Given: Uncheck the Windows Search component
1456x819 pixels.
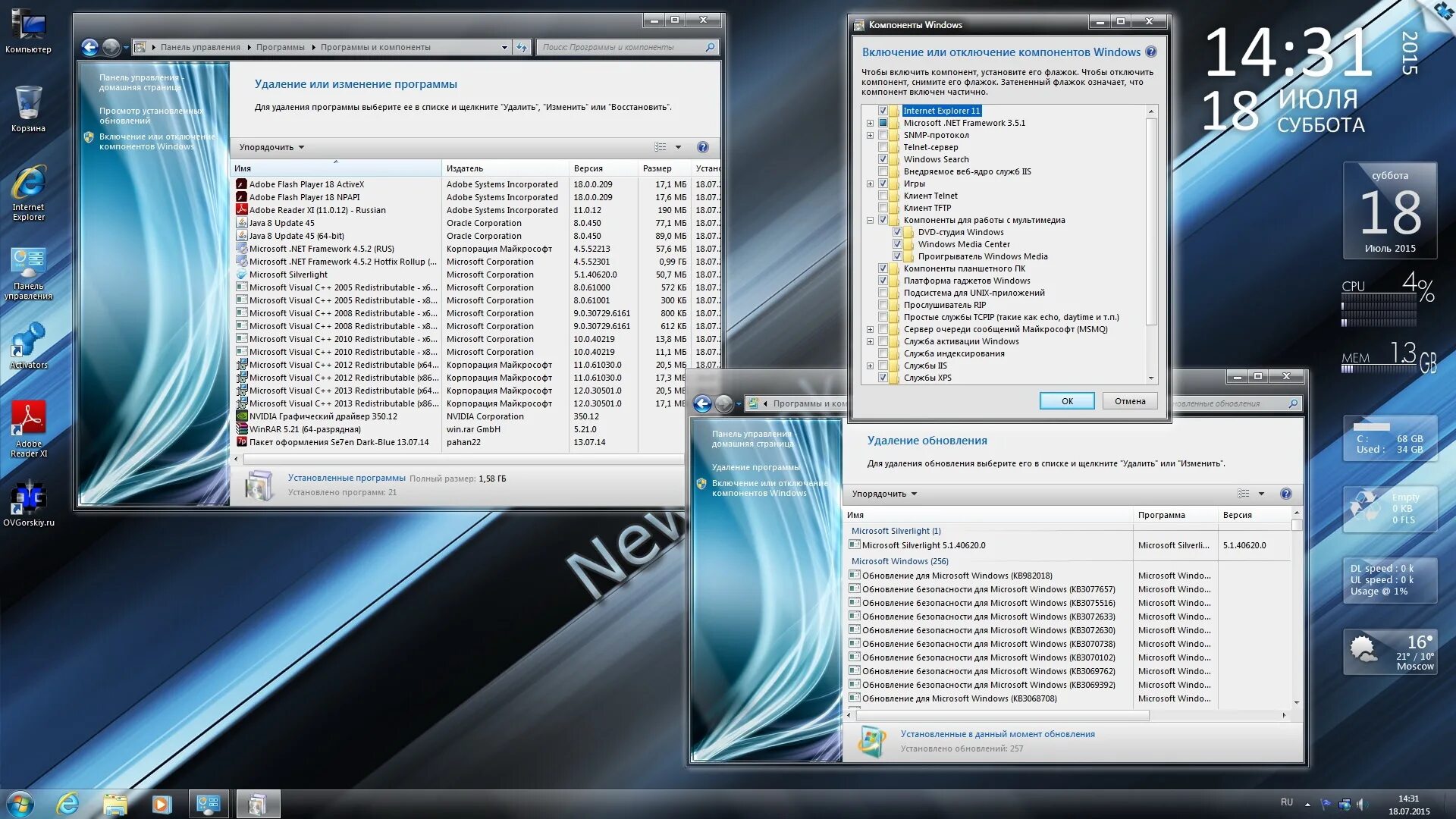Looking at the screenshot, I should (883, 159).
